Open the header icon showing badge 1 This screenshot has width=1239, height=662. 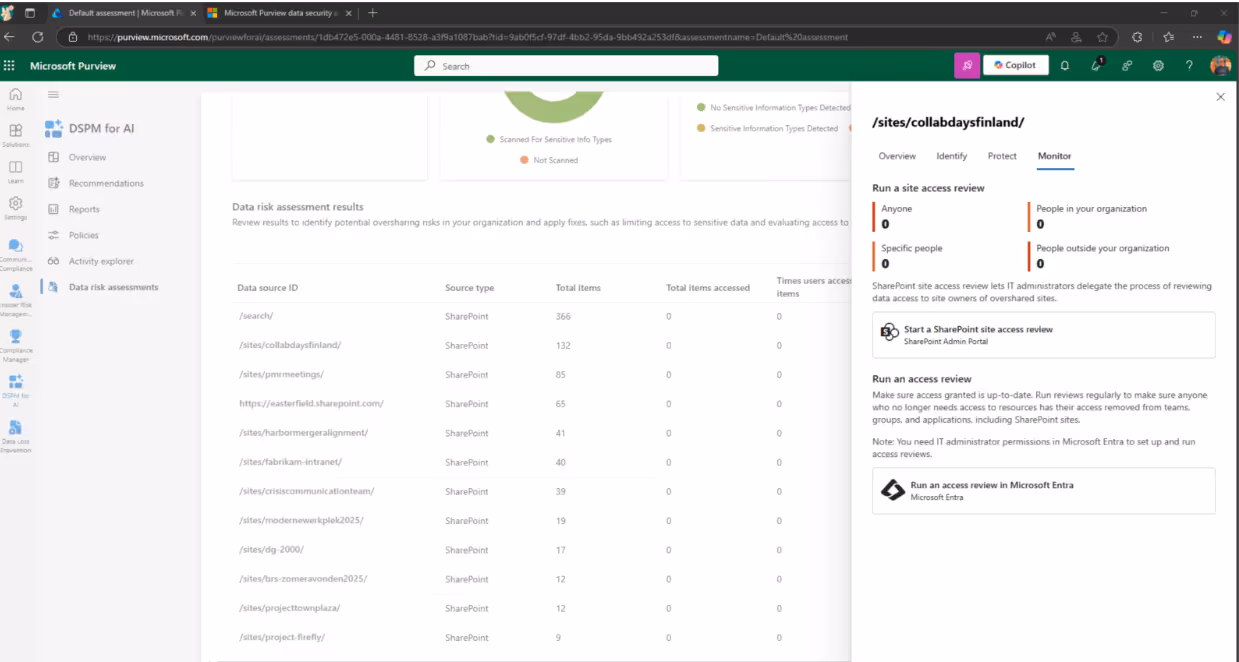point(1096,65)
